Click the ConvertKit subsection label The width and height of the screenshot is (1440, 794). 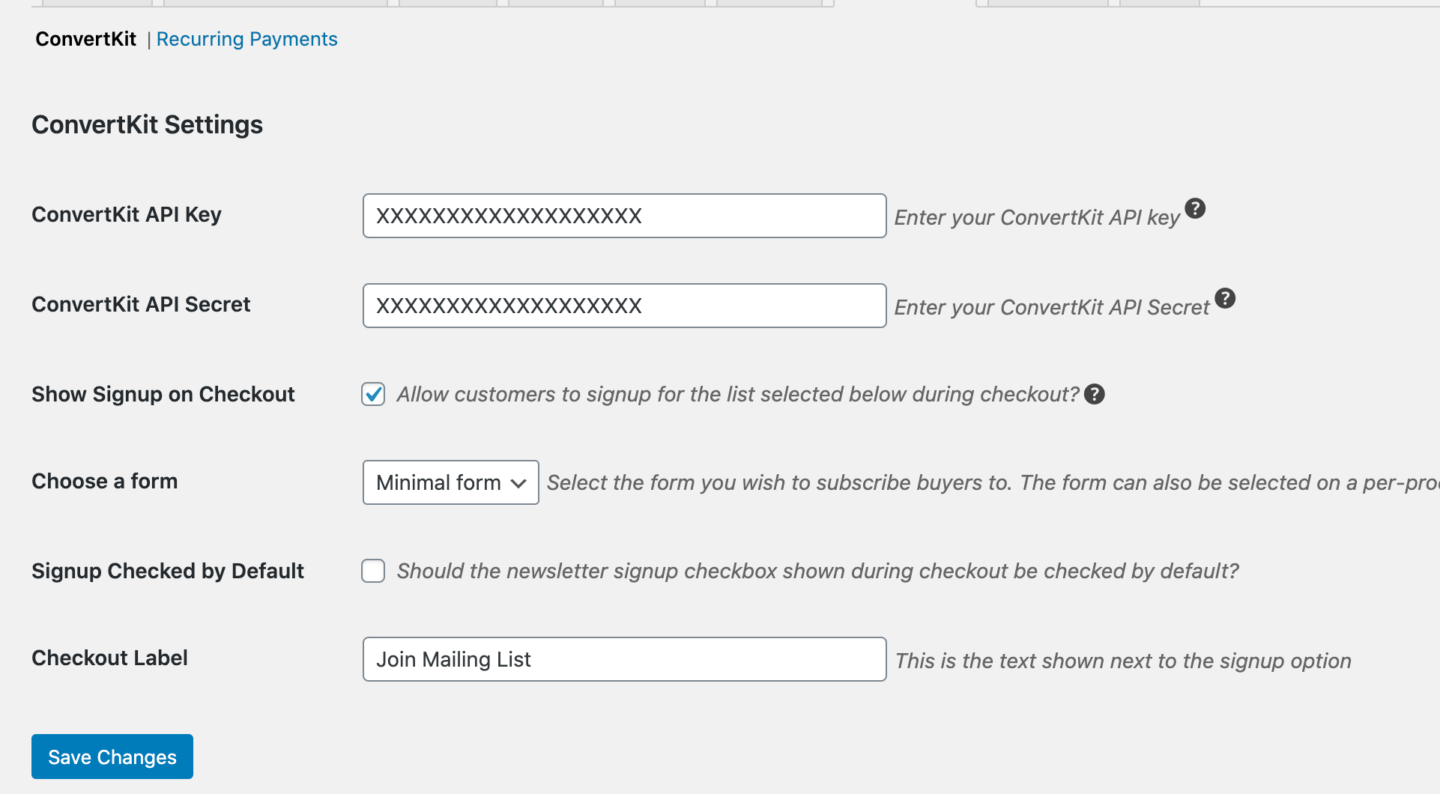pos(85,38)
